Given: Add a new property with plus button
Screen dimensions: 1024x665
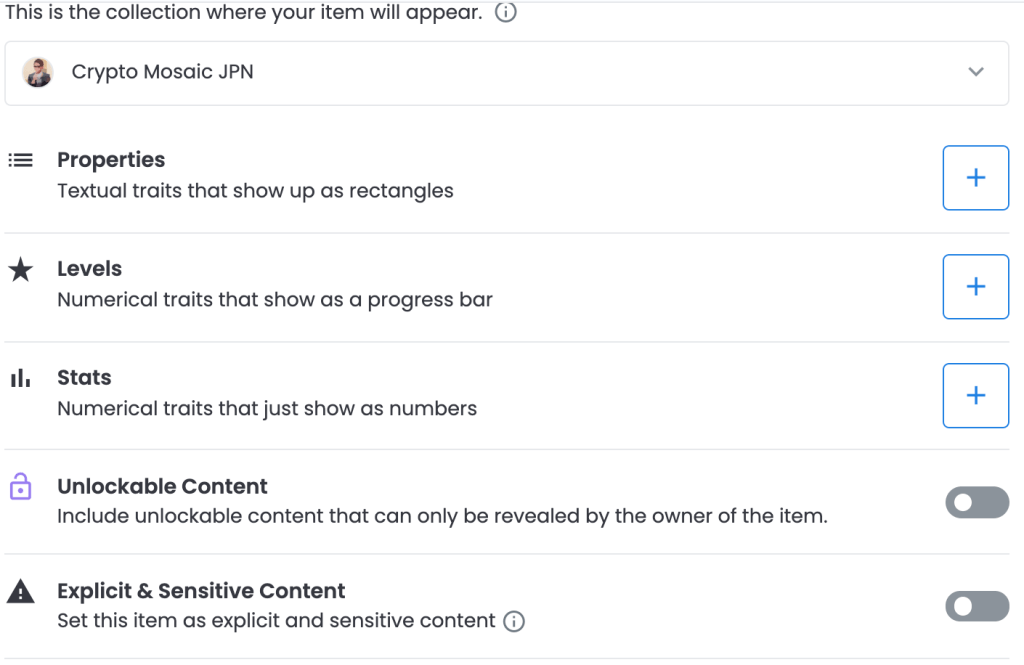Looking at the screenshot, I should [x=975, y=178].
